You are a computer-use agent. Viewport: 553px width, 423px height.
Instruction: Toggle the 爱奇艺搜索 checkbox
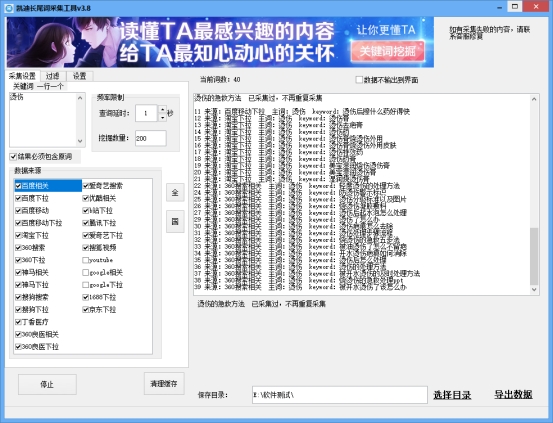click(86, 186)
